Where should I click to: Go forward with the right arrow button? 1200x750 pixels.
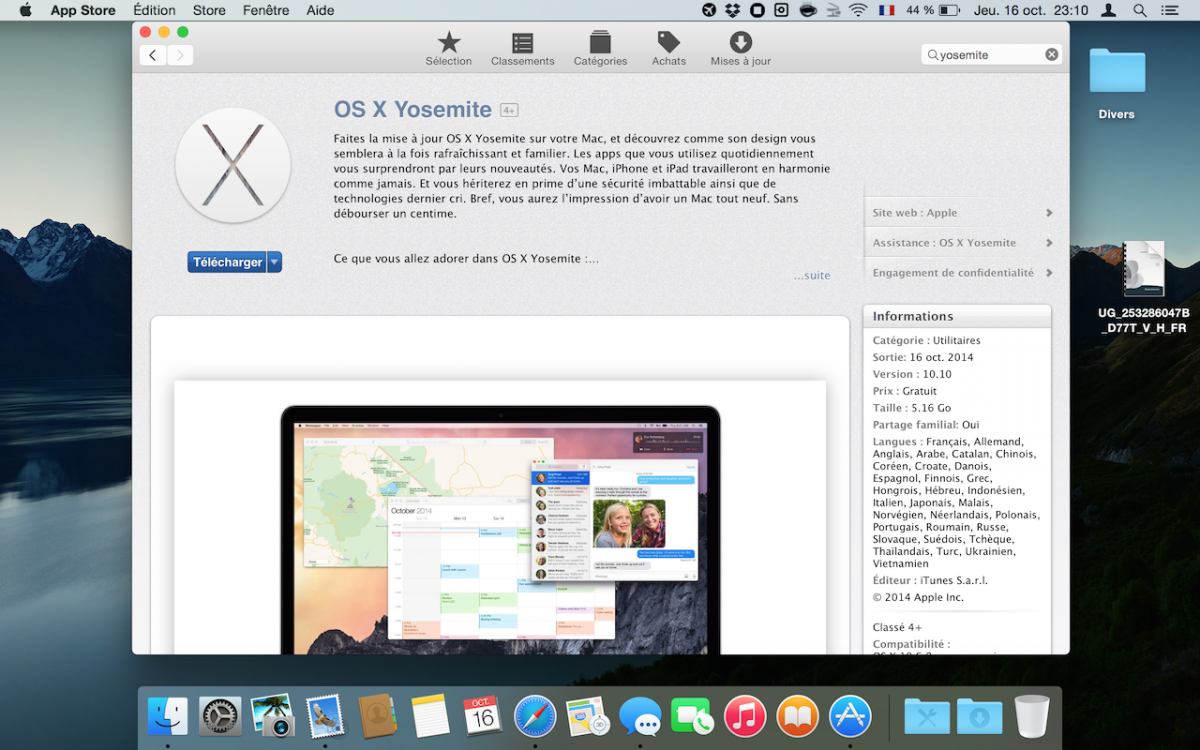180,55
